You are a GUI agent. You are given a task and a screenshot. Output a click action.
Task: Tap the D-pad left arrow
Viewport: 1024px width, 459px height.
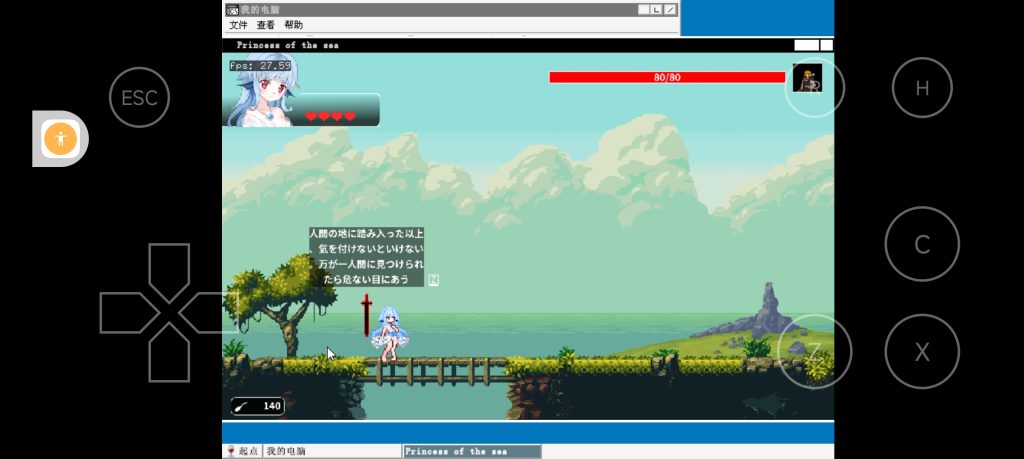pos(129,313)
